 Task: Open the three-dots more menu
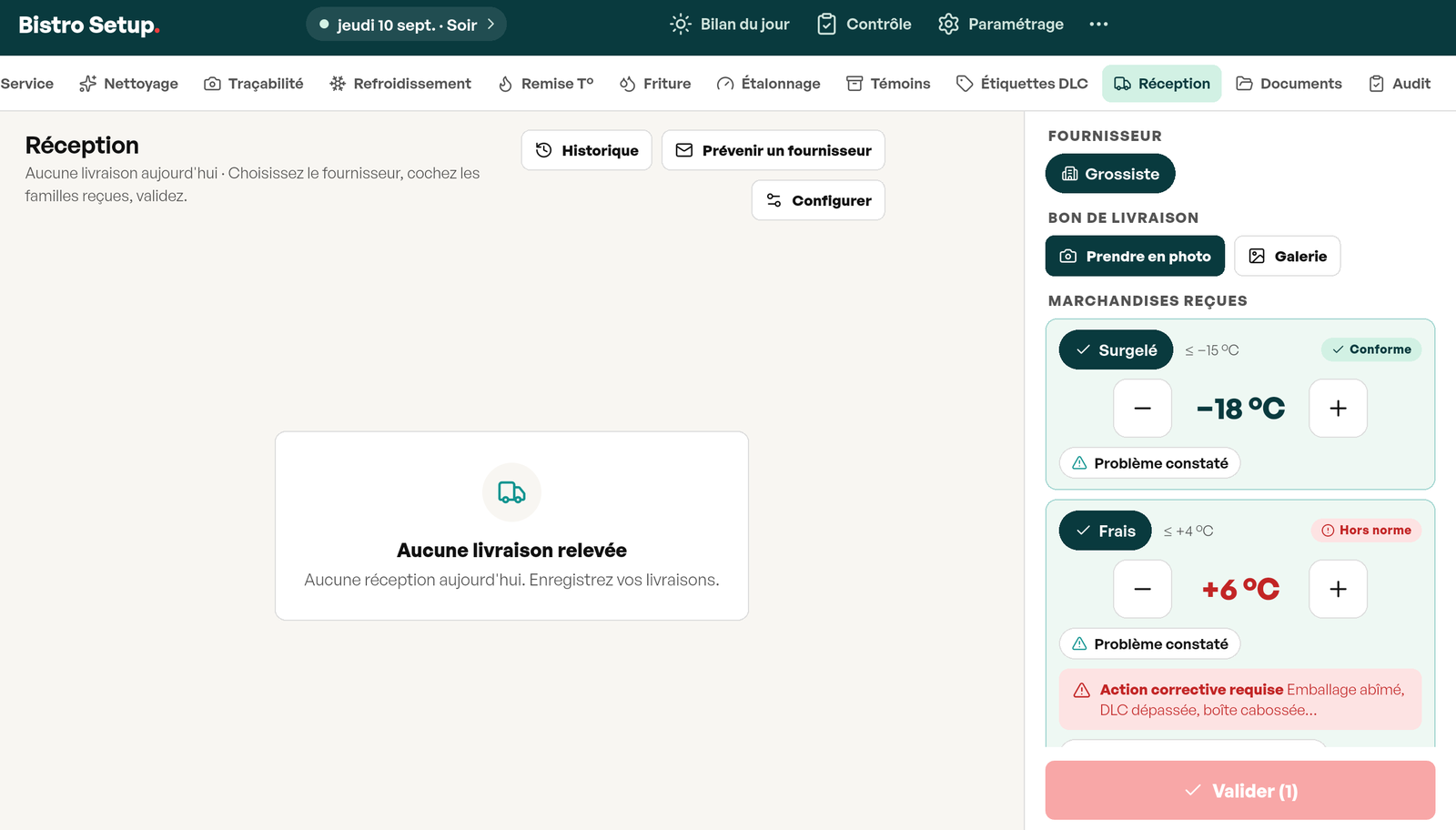[1098, 25]
